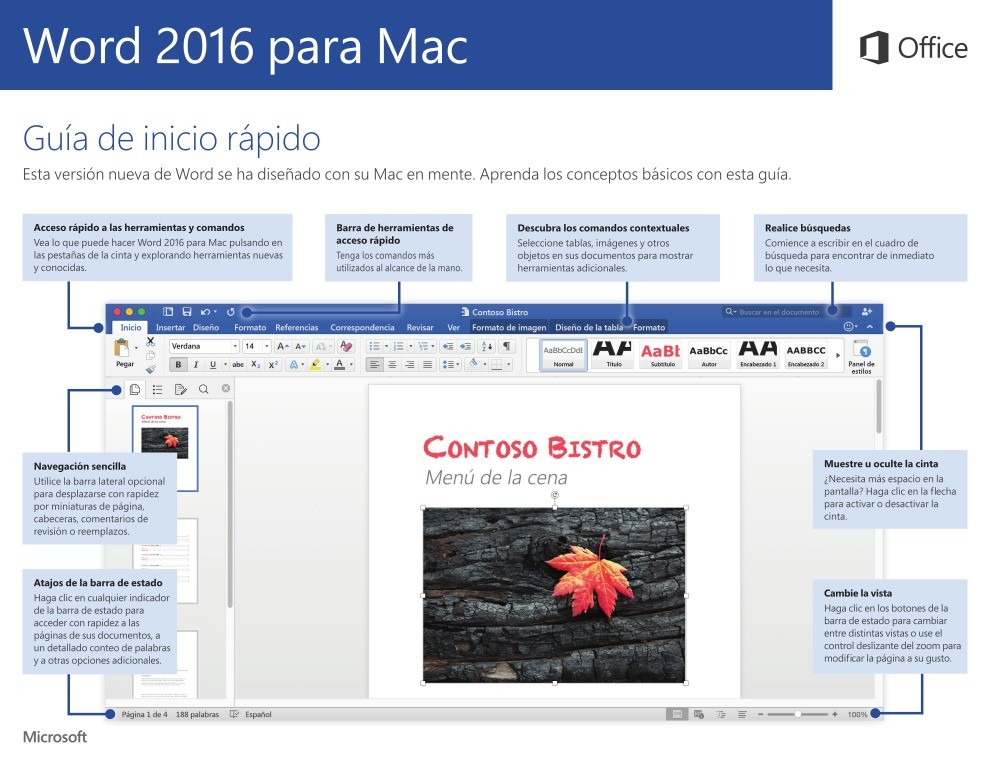990x765 pixels.
Task: Apply subscript X2 formatting
Action: pos(255,365)
